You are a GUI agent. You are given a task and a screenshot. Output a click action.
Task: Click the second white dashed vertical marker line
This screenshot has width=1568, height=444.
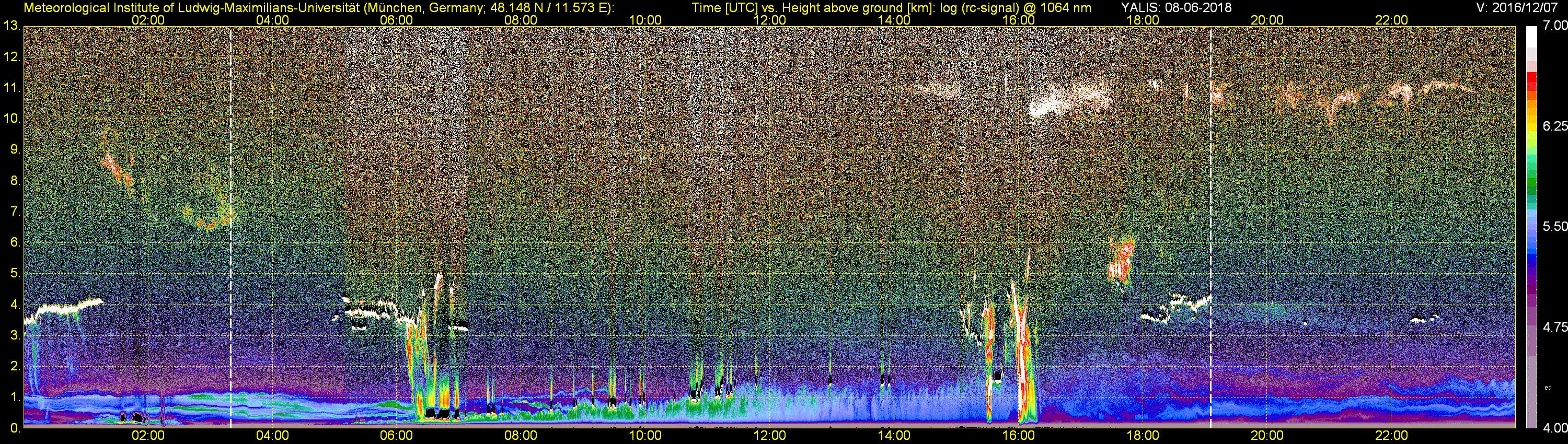(1210, 227)
